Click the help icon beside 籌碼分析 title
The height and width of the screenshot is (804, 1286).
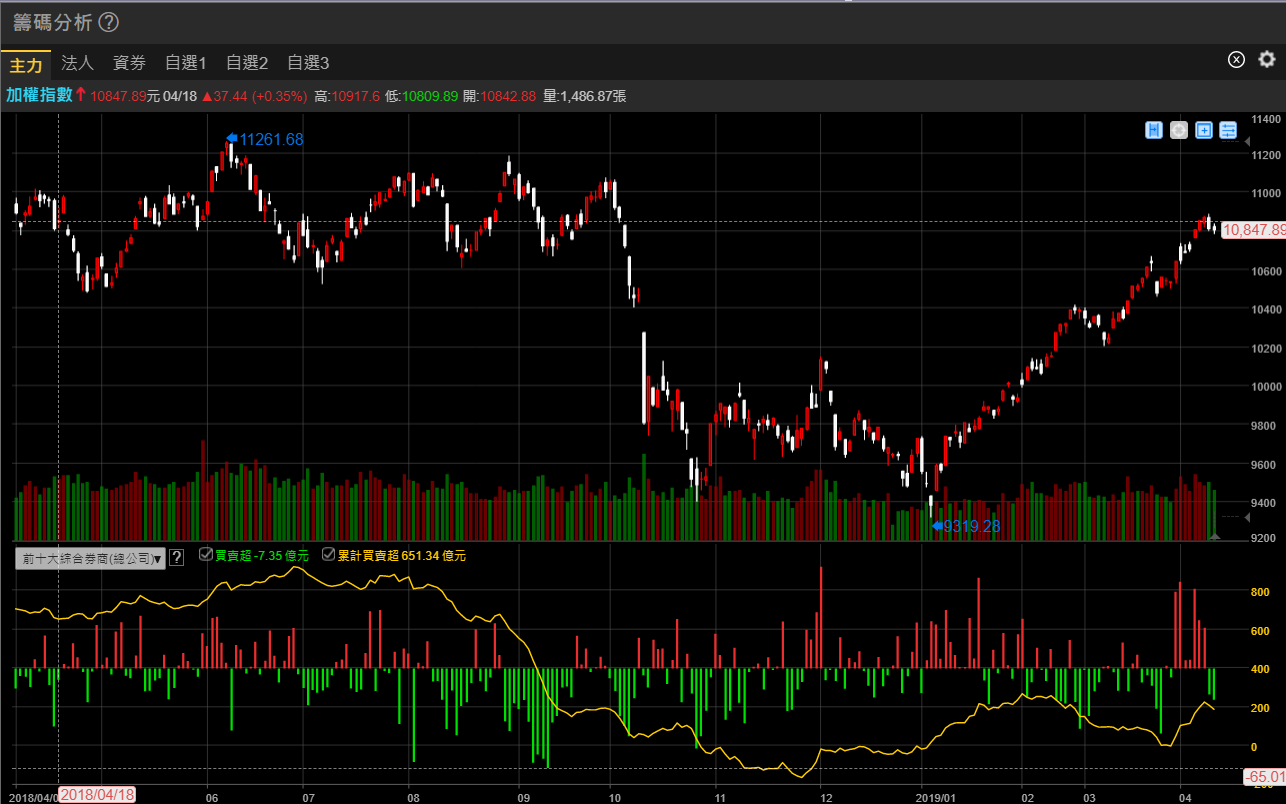coord(109,22)
